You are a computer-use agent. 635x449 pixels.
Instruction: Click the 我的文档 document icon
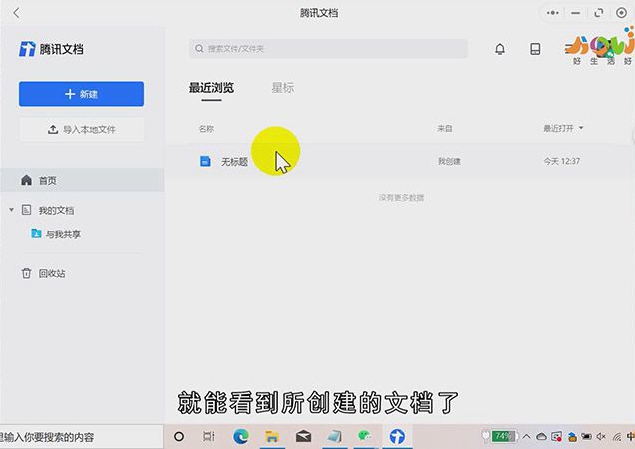[x=26, y=210]
